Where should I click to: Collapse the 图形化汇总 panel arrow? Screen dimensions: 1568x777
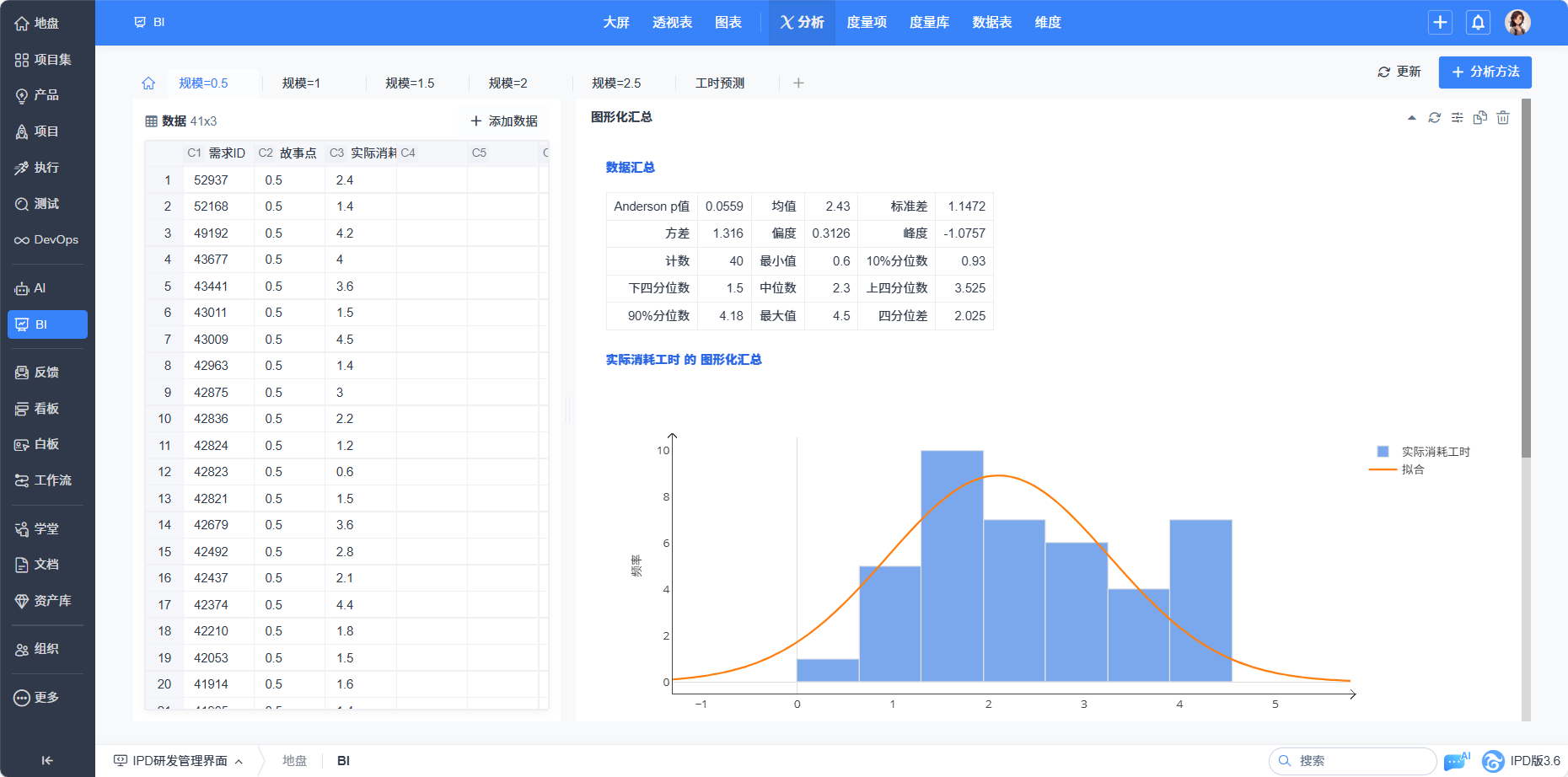point(1411,118)
